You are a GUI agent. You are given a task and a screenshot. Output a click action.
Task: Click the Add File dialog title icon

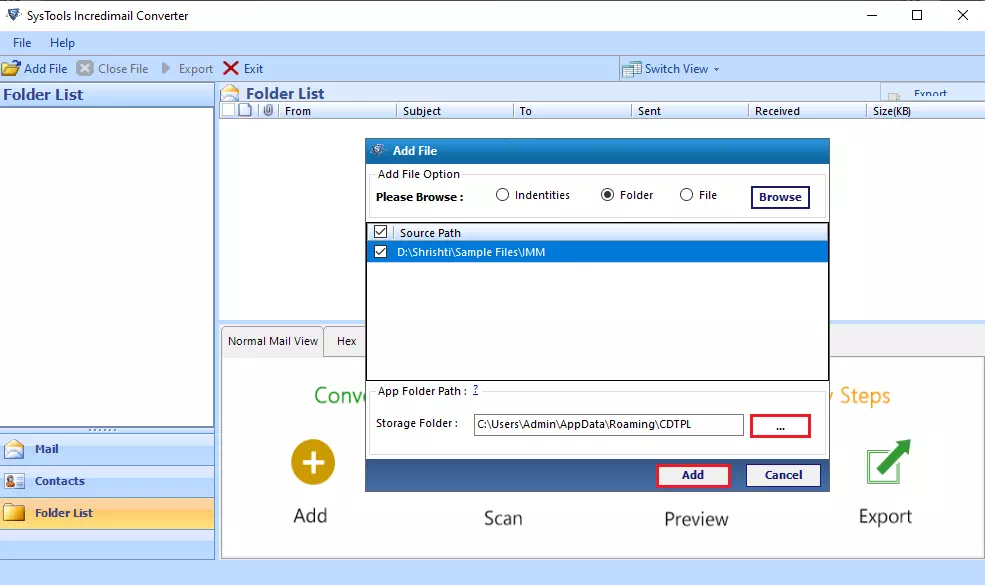(x=378, y=151)
